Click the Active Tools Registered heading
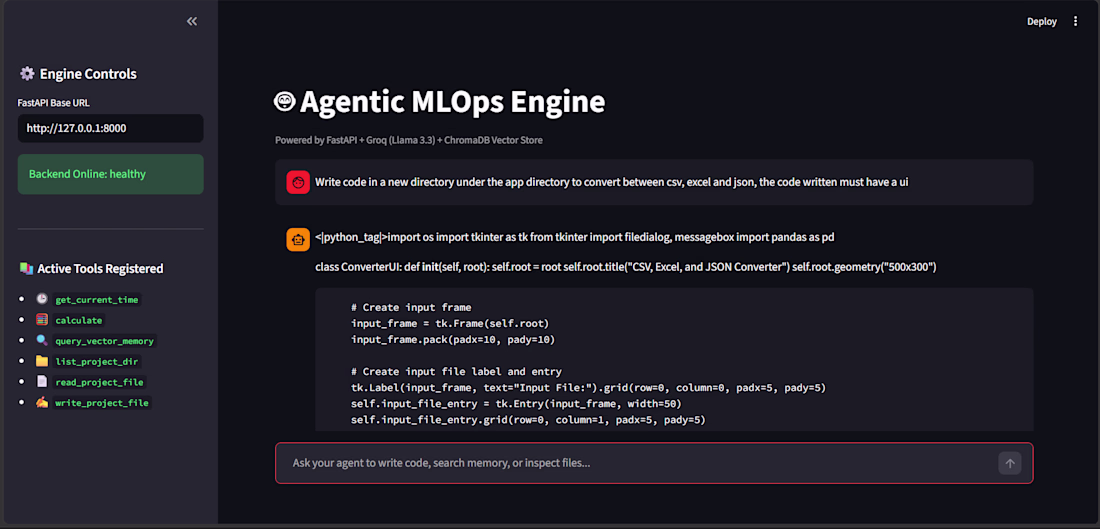The width and height of the screenshot is (1100, 529). pos(100,268)
